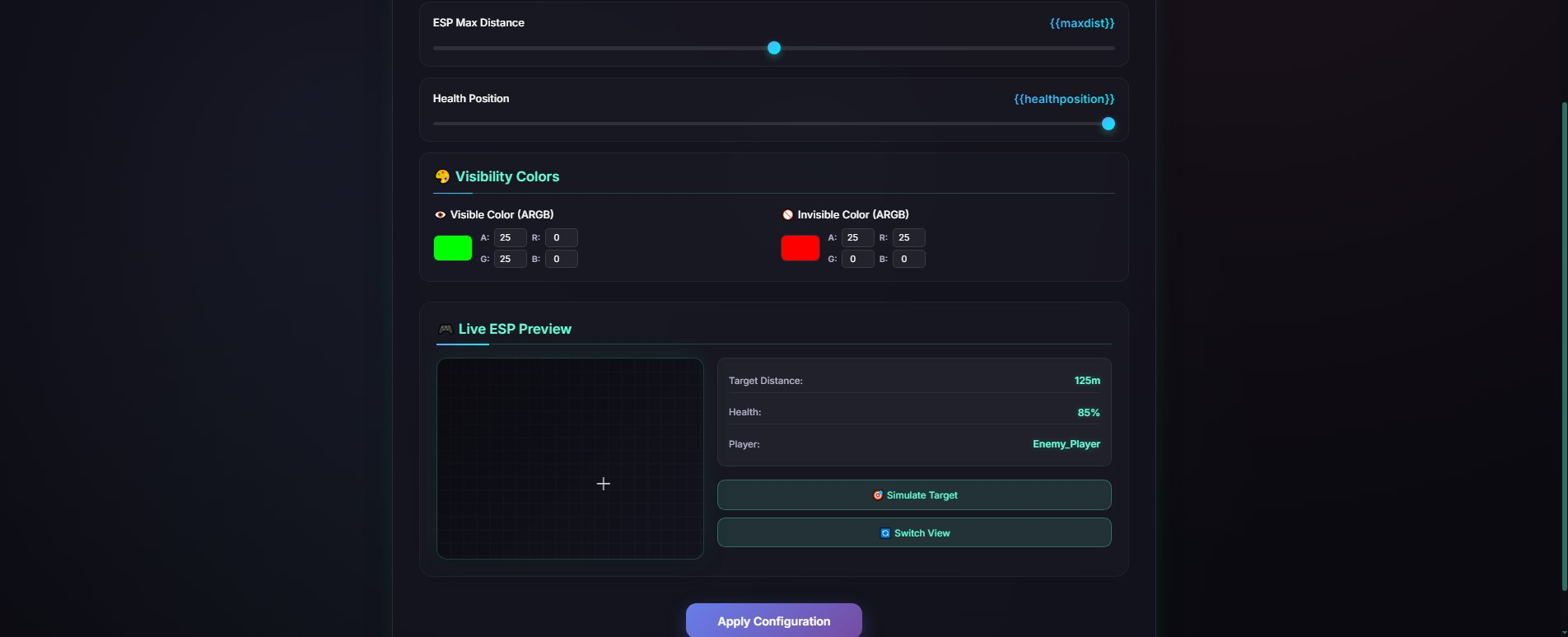Screen dimensions: 1568x637
Task: Click the Health Position slider handle
Action: click(1108, 124)
